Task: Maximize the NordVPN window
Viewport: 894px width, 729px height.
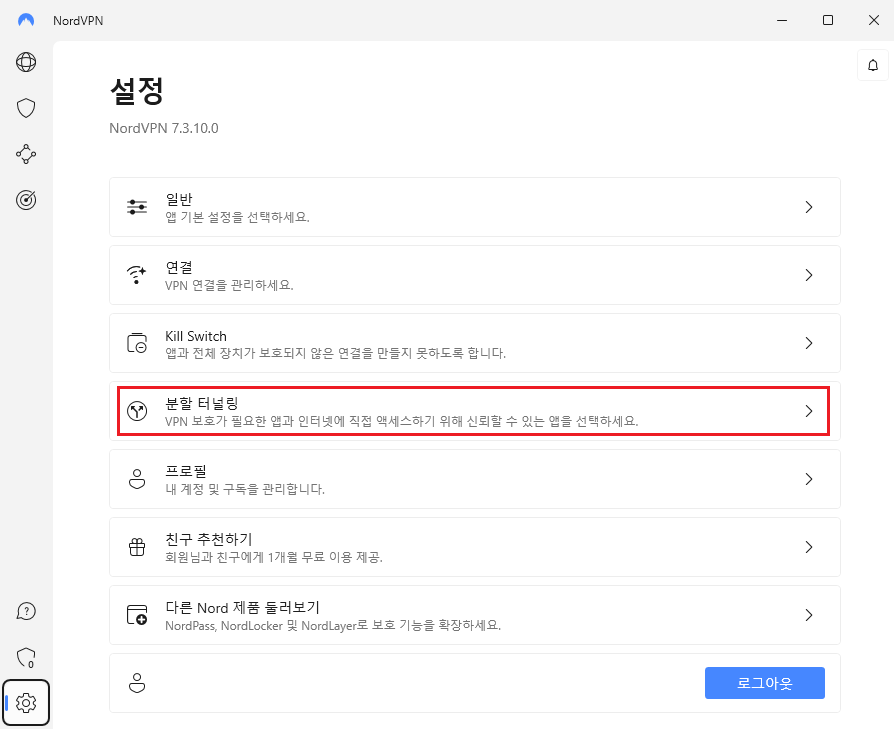Action: (828, 20)
